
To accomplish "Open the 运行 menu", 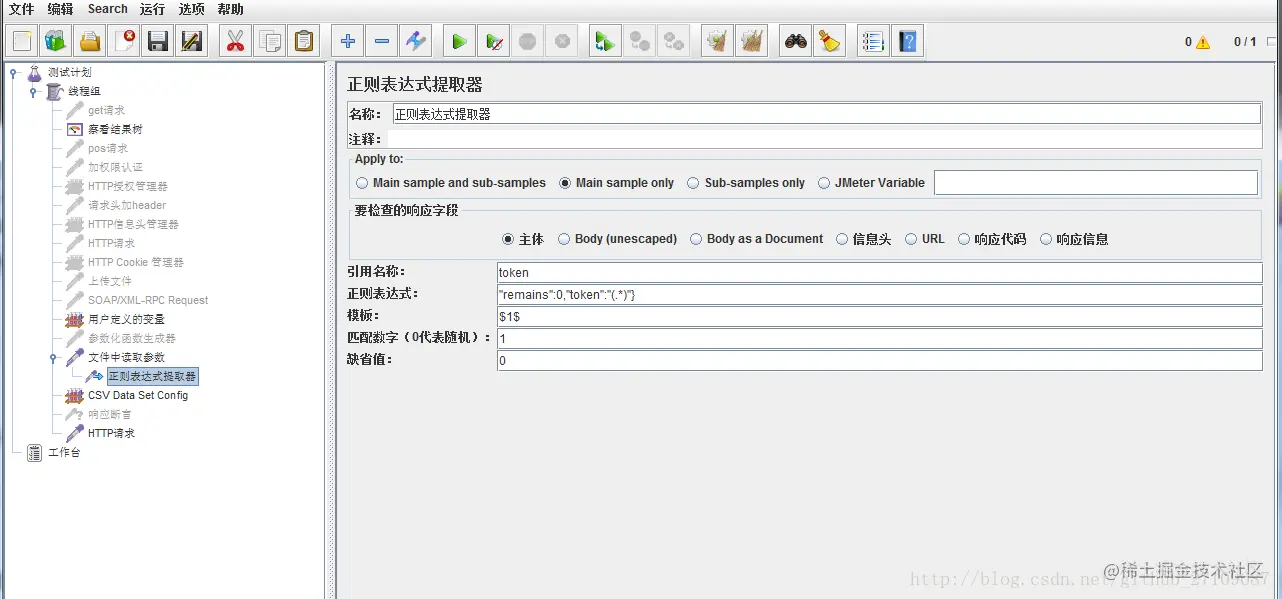I will [152, 9].
